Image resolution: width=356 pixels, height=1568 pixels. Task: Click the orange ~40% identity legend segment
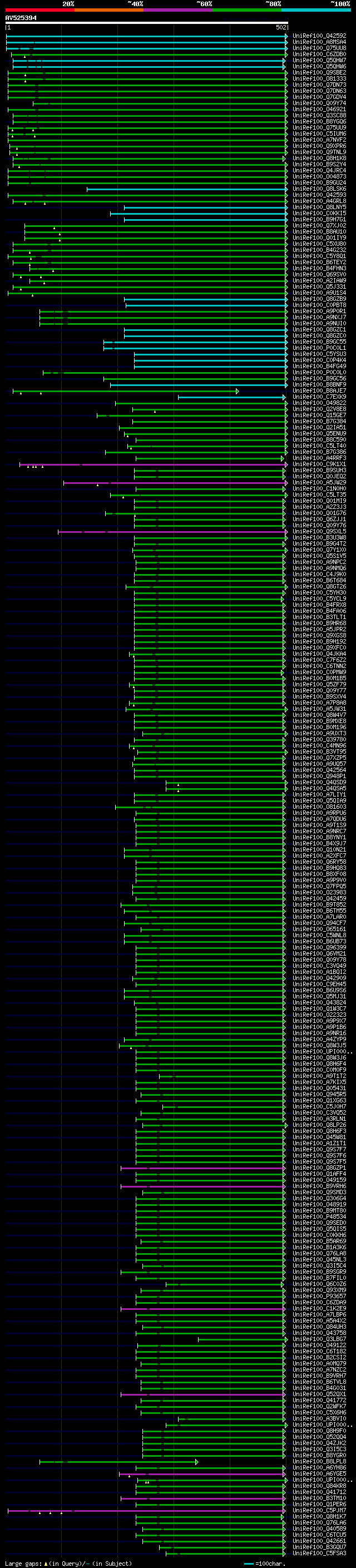click(x=109, y=10)
